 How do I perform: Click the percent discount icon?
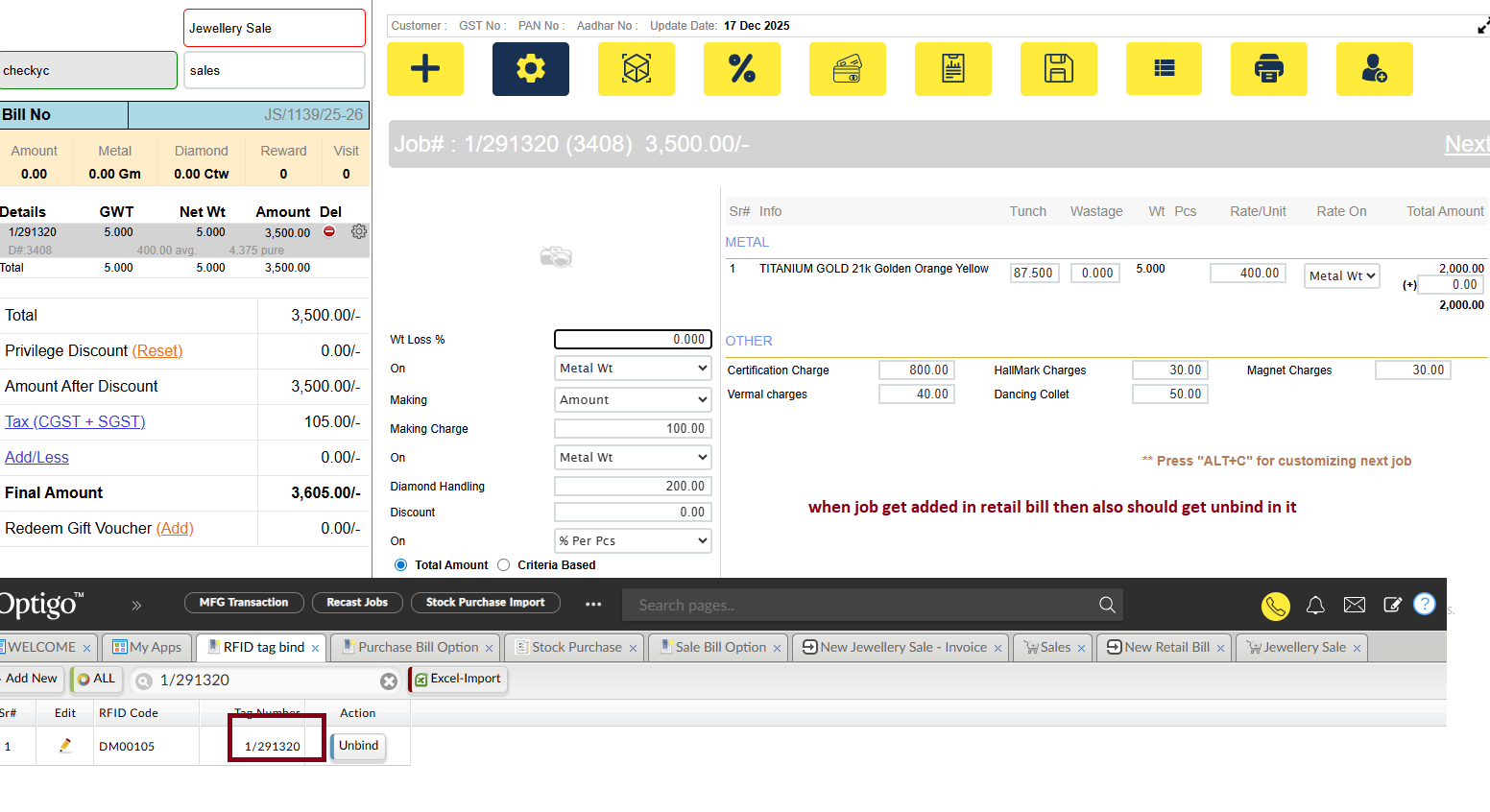tap(741, 69)
